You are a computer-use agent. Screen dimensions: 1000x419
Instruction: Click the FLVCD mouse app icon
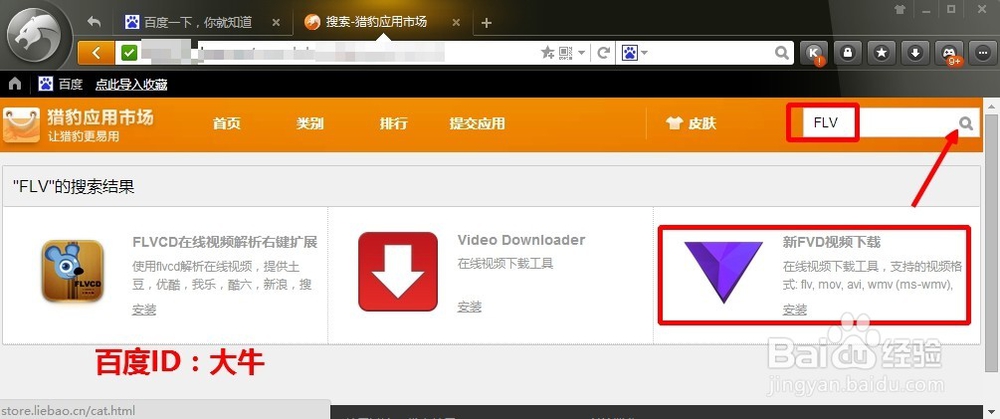[73, 270]
